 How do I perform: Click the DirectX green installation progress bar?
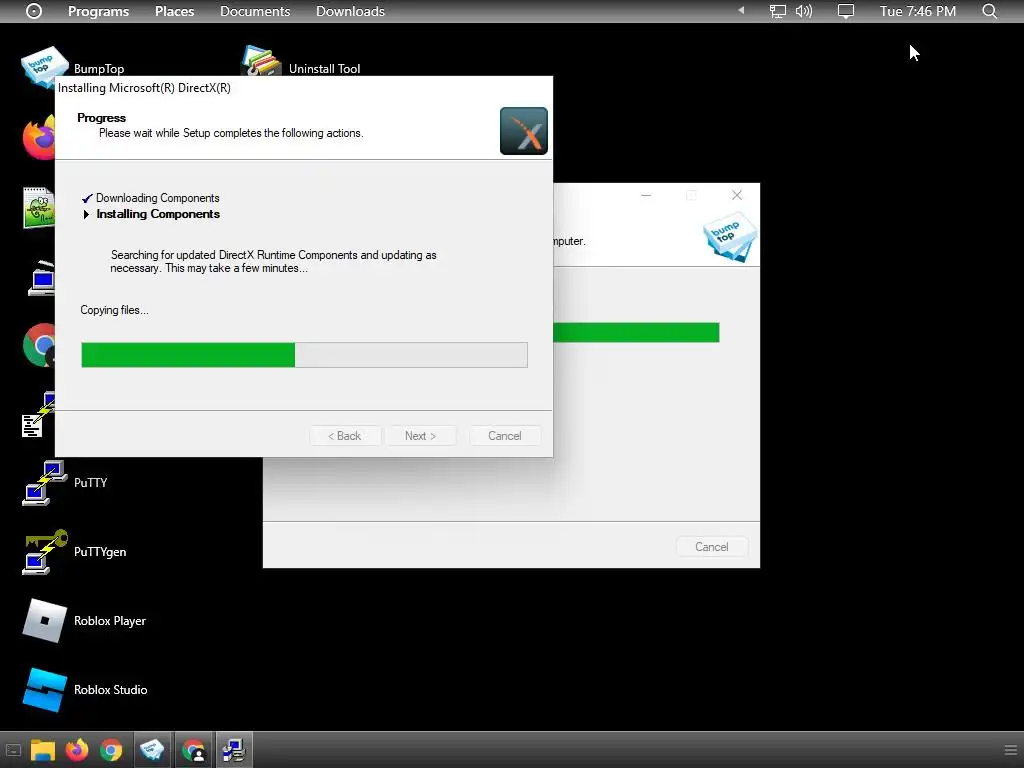point(304,355)
